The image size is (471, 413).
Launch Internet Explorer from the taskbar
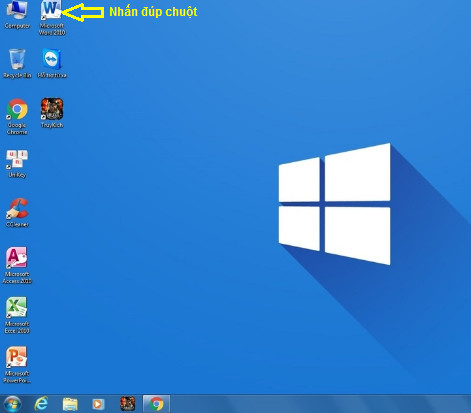pyautogui.click(x=41, y=404)
